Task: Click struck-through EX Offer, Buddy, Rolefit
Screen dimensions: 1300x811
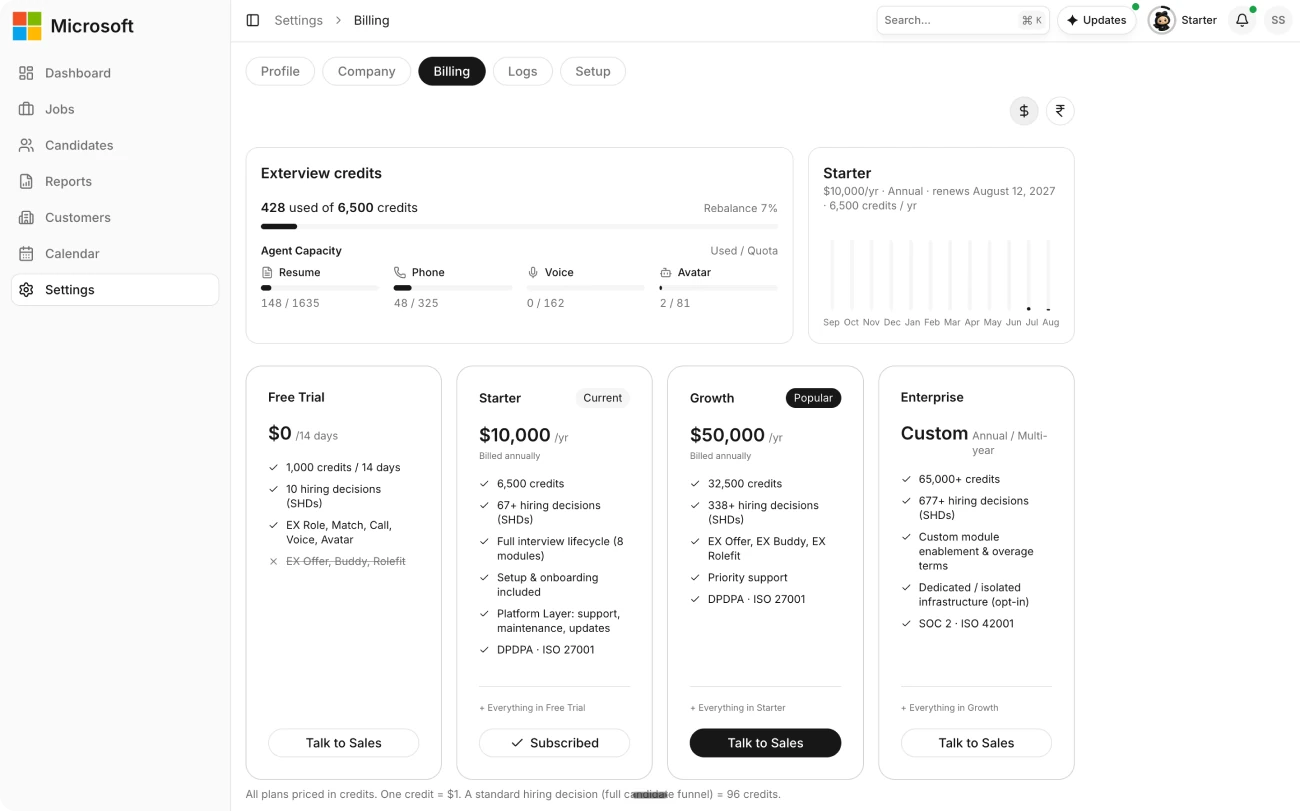Action: tap(346, 561)
